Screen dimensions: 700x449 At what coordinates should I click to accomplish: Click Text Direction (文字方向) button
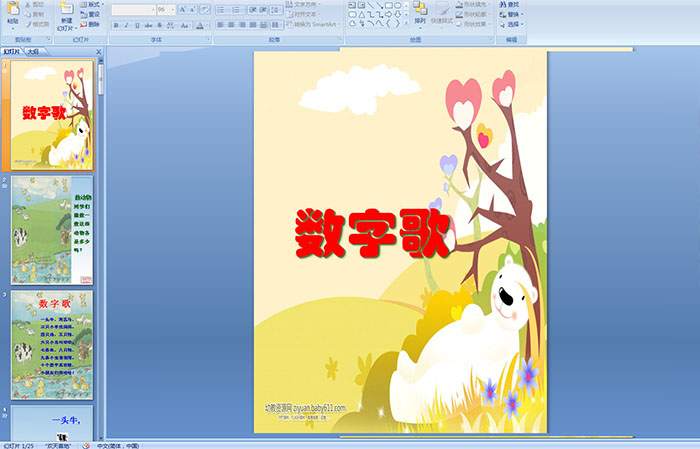click(x=304, y=4)
